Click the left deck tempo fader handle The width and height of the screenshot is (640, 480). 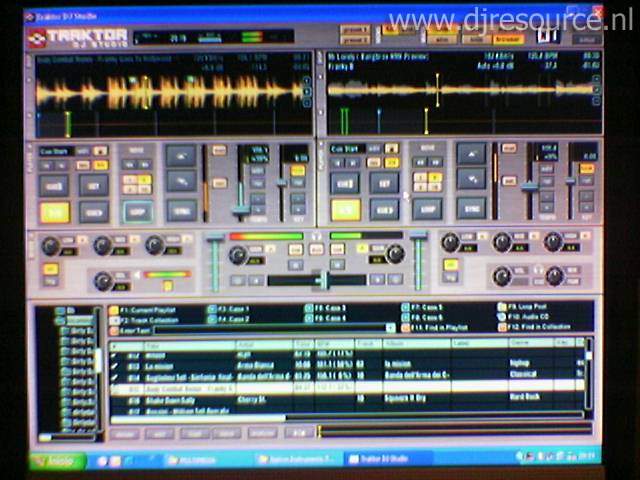tap(241, 211)
